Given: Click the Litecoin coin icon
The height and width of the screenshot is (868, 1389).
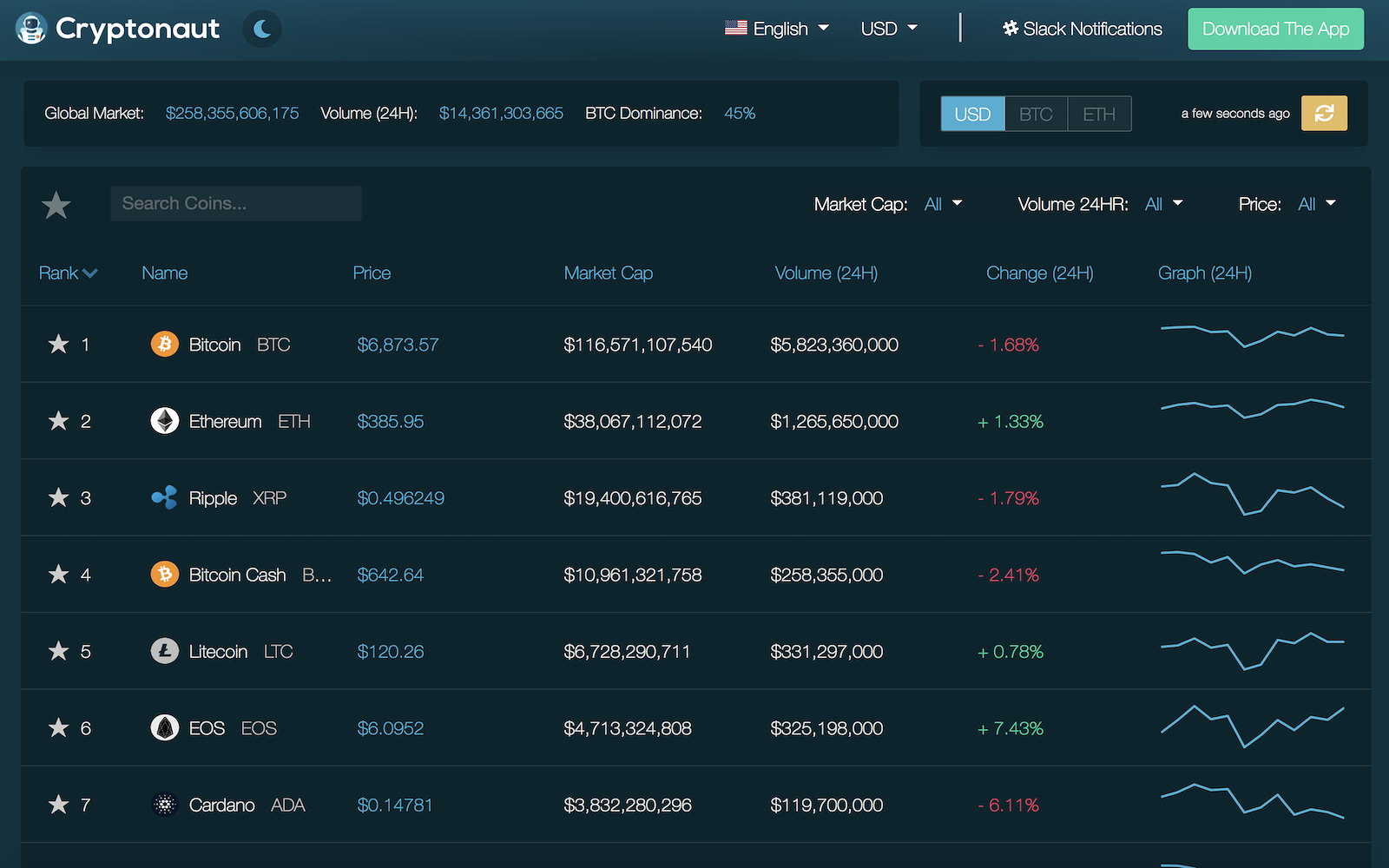Looking at the screenshot, I should click(165, 651).
